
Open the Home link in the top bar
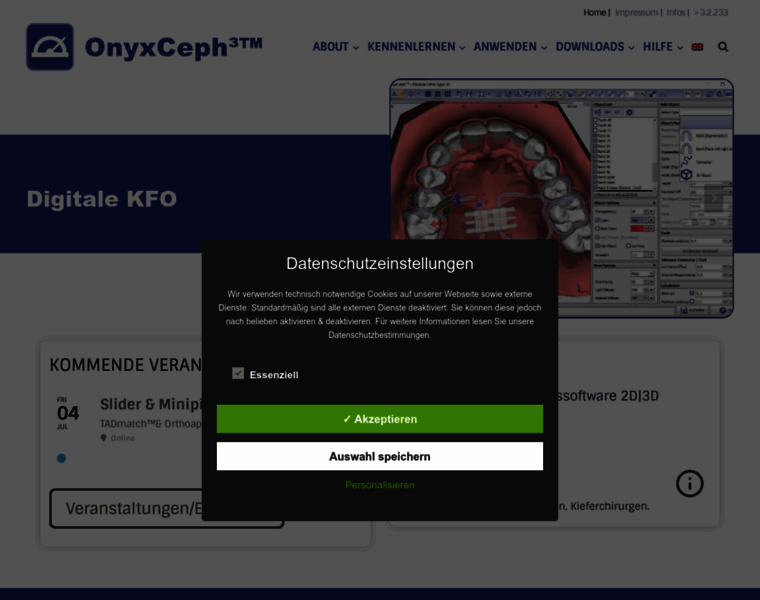tap(594, 13)
